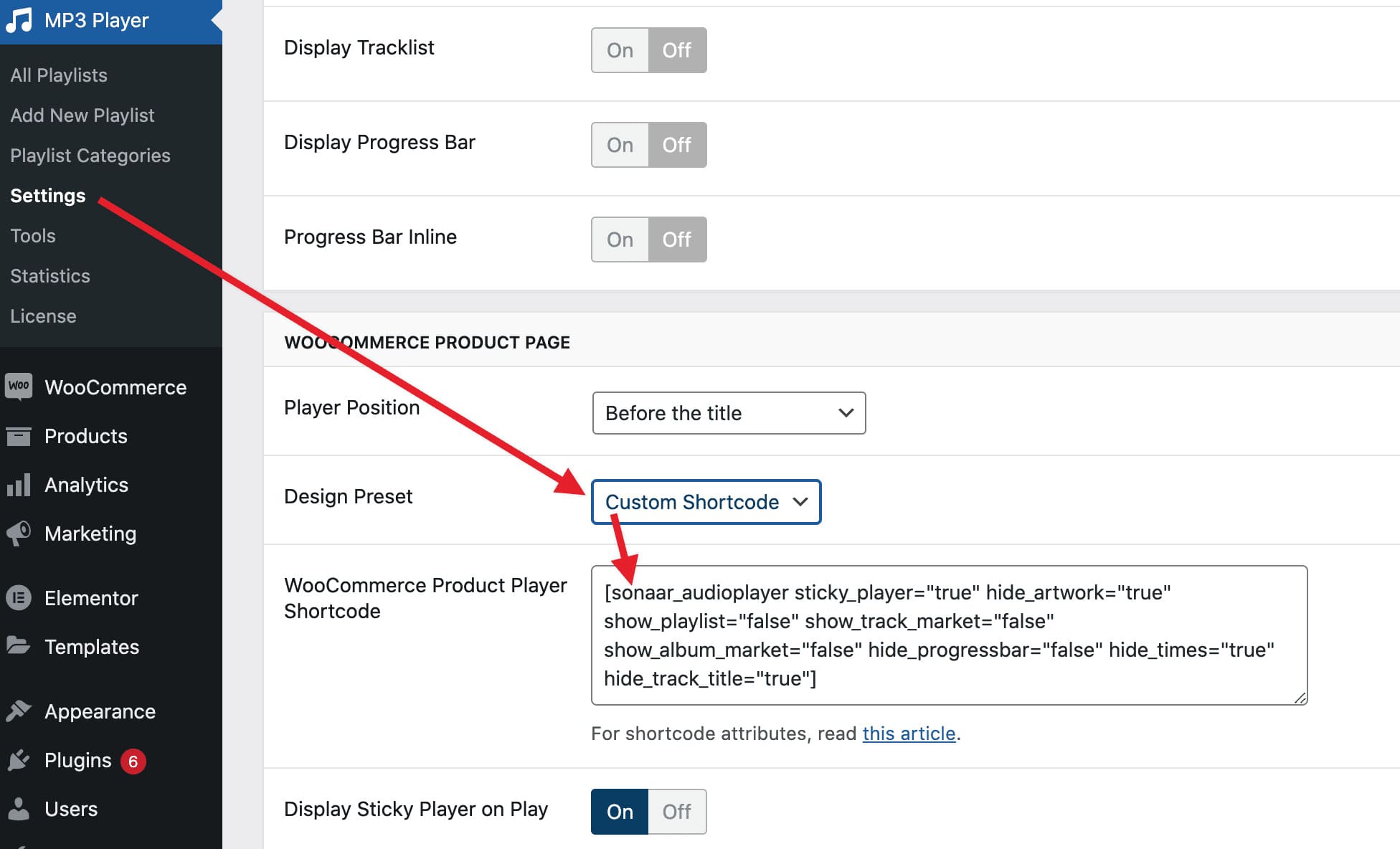Open Elementor admin menu

click(111, 598)
